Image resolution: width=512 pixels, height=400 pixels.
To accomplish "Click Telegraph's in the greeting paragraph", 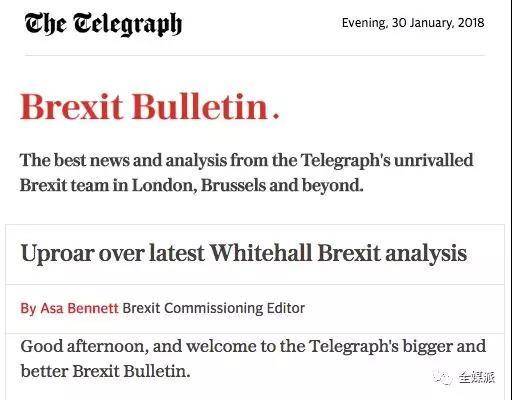I will point(354,346).
